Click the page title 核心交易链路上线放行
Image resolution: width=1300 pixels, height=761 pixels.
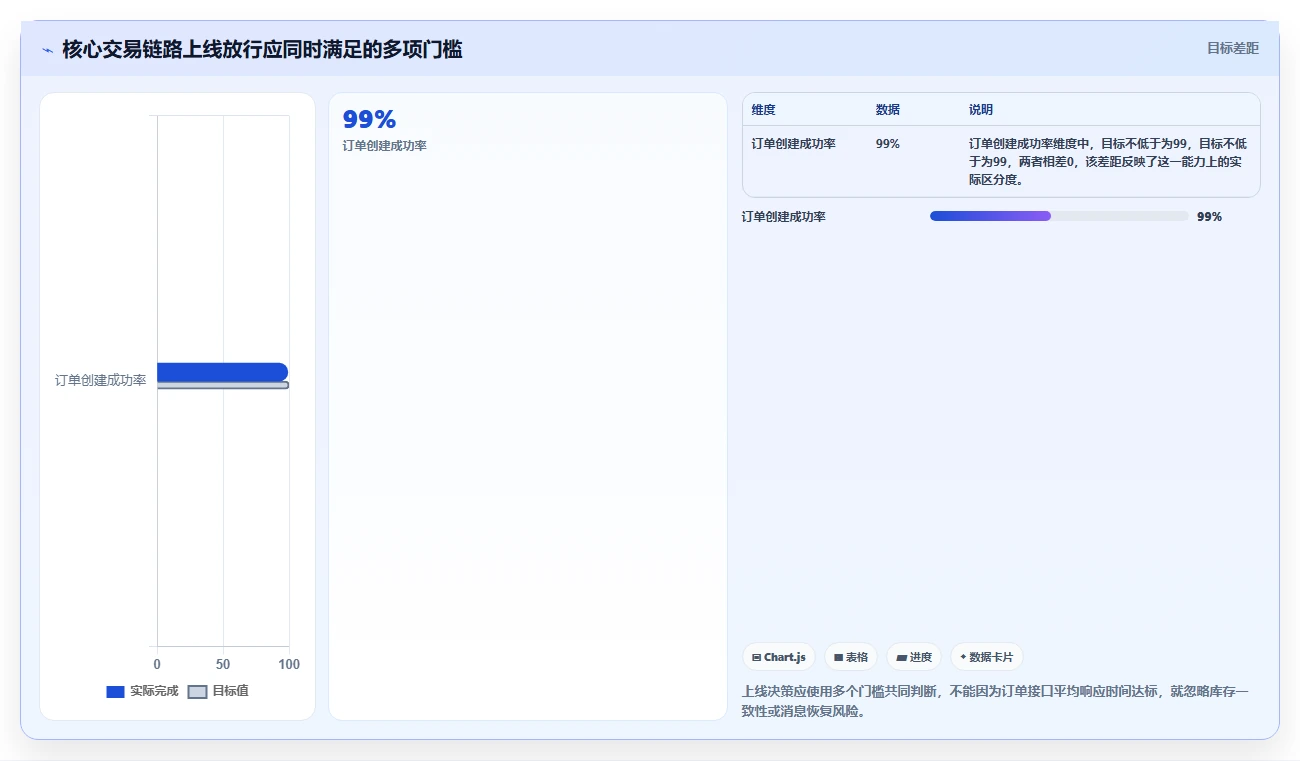pos(262,49)
